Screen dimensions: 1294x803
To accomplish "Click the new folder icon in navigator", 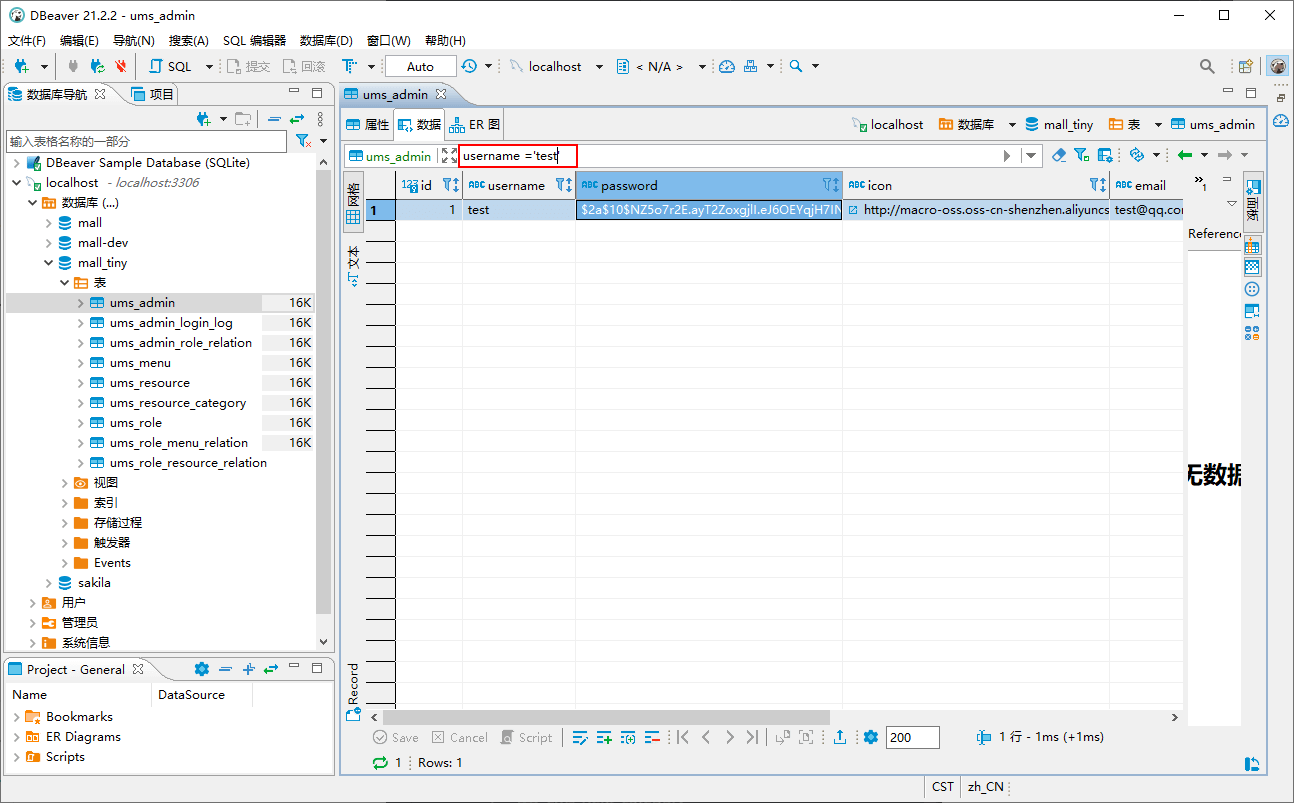I will coord(243,119).
